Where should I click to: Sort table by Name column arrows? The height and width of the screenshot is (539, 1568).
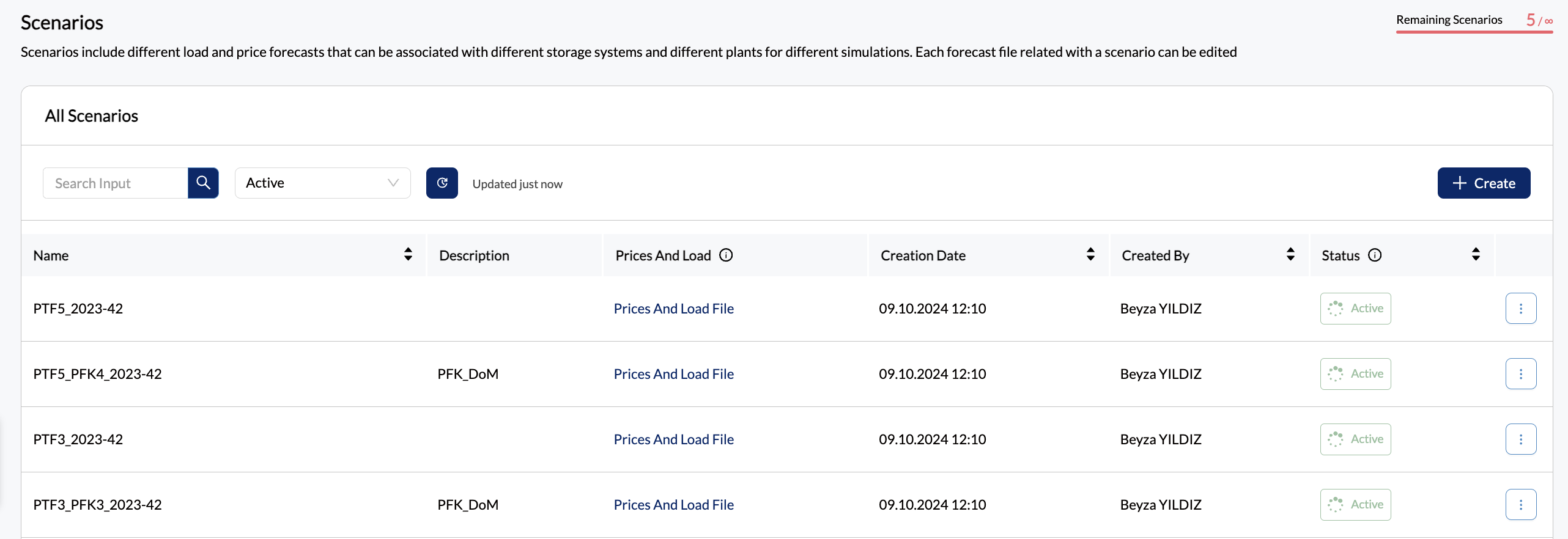click(x=408, y=255)
